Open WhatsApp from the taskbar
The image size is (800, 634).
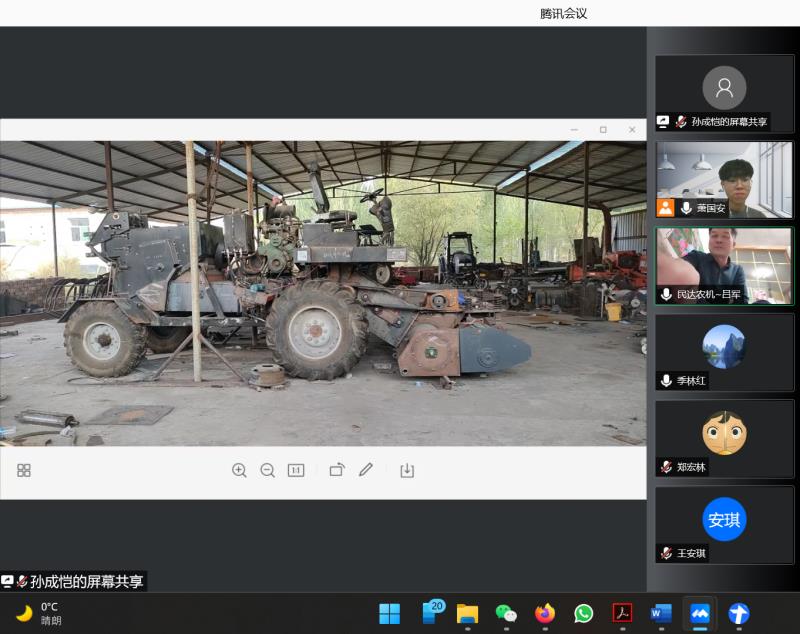click(584, 613)
